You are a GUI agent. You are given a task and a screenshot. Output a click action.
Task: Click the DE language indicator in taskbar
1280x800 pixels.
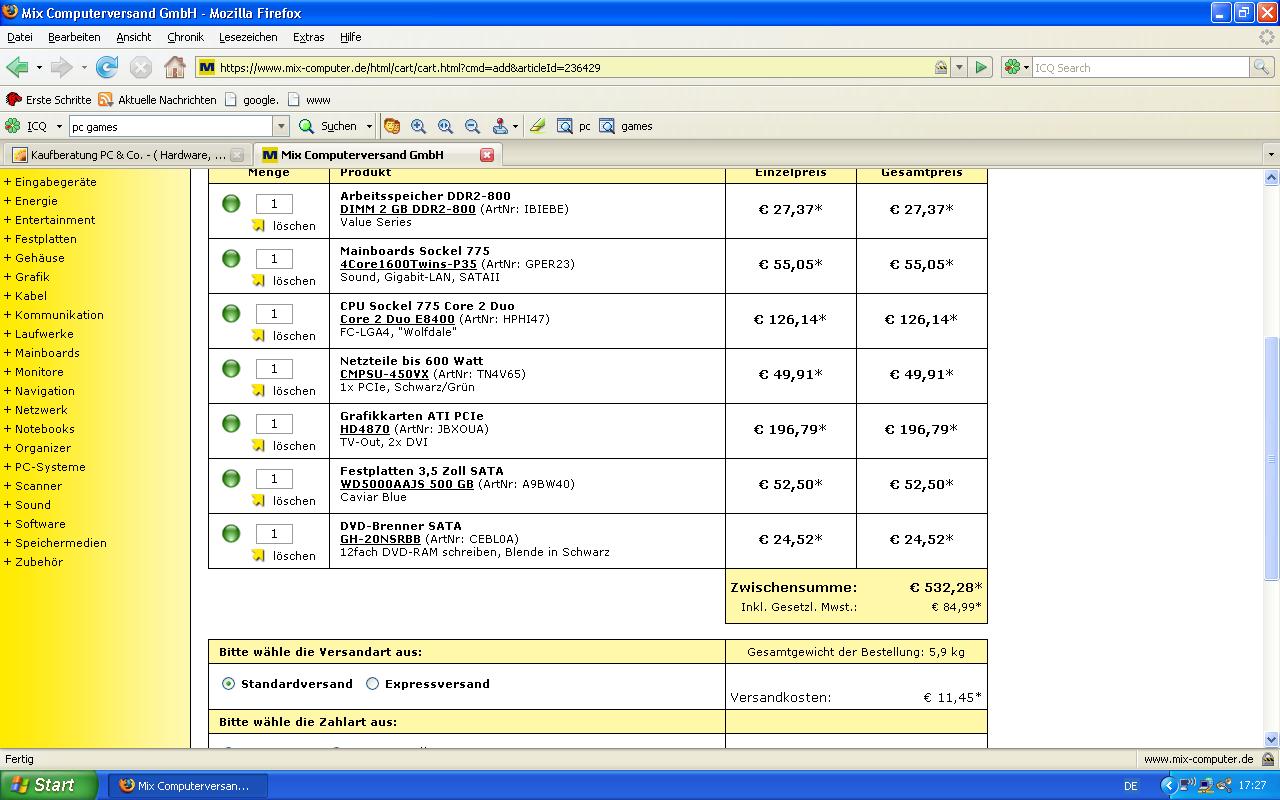click(x=1131, y=786)
